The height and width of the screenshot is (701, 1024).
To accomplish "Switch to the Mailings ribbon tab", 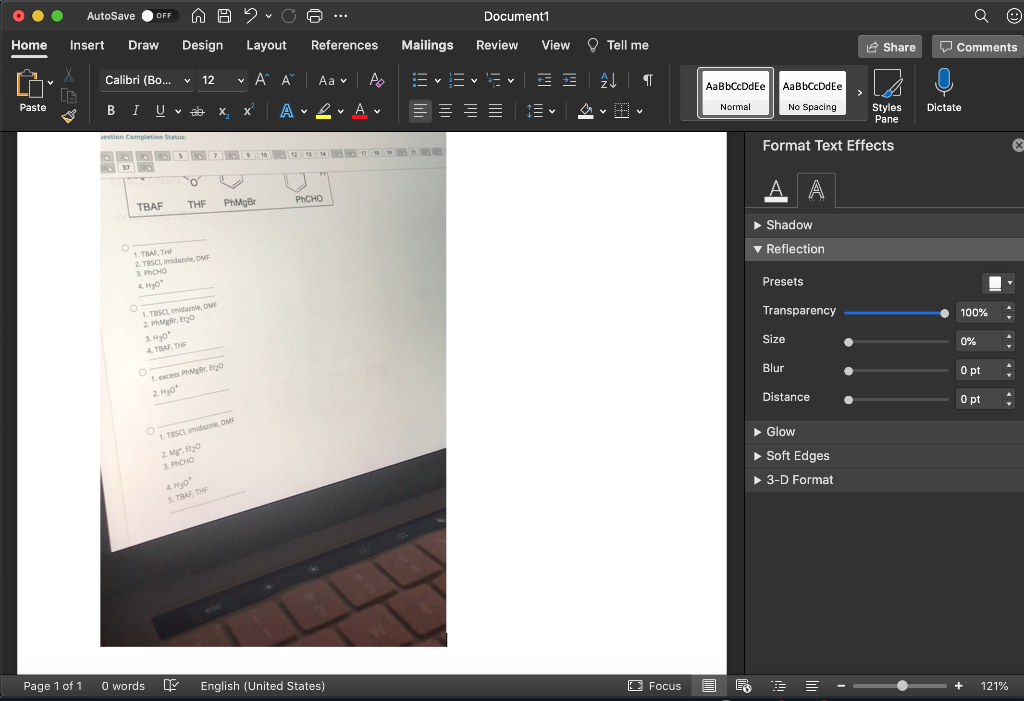I will [x=427, y=45].
